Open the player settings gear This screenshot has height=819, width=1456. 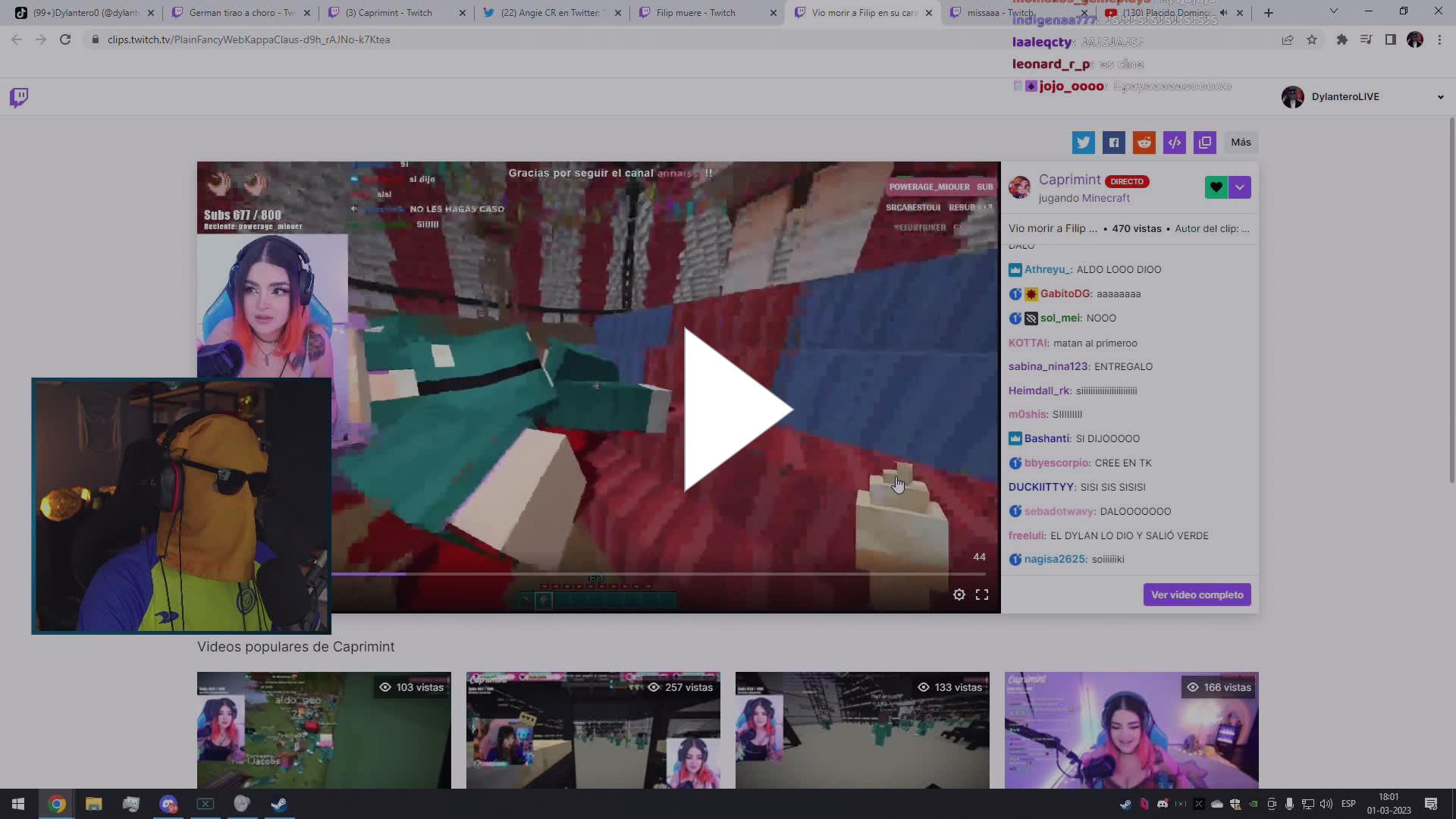pos(959,595)
